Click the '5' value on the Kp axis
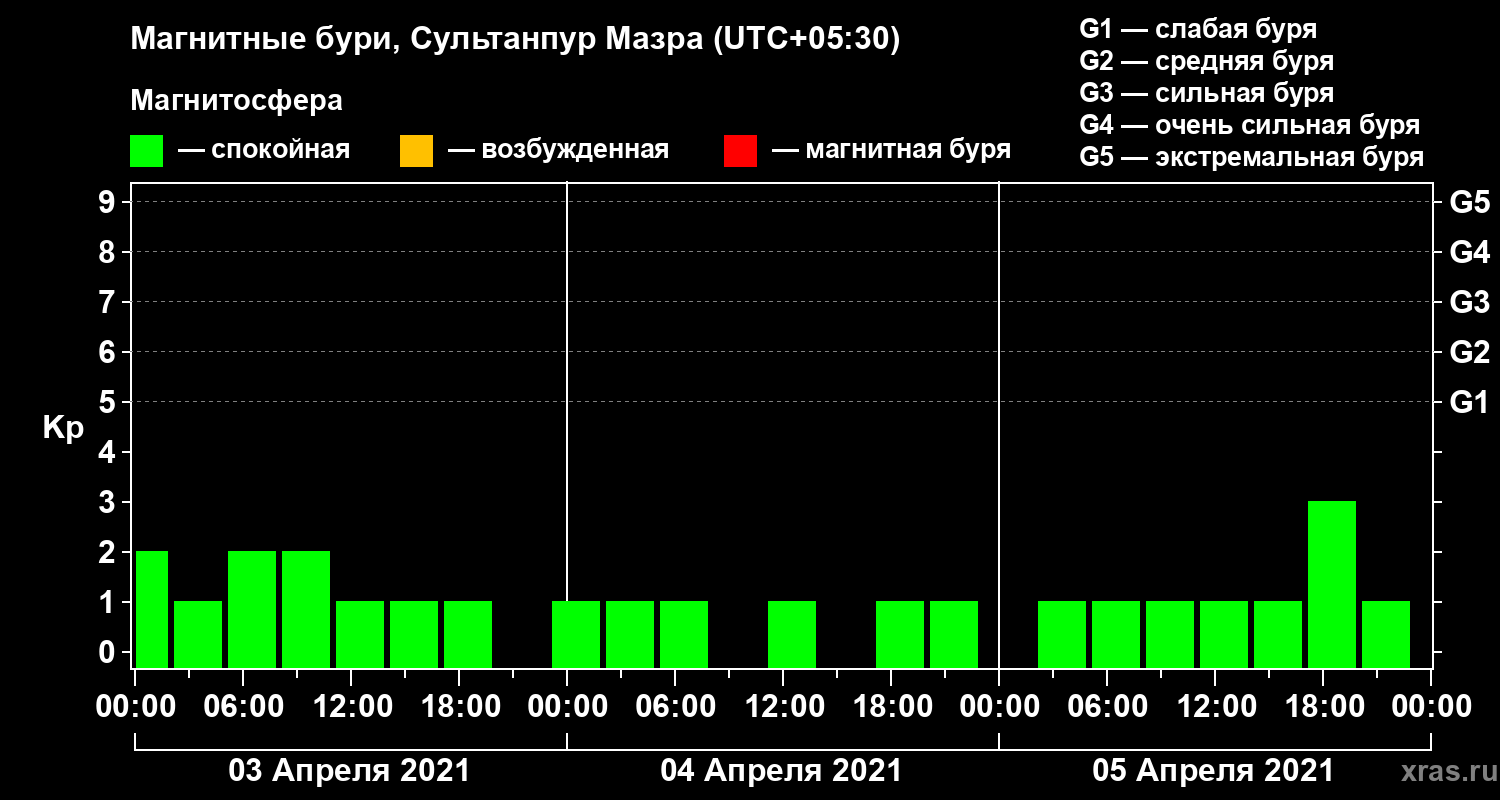Screen dimensions: 1500x800 pyautogui.click(x=109, y=402)
